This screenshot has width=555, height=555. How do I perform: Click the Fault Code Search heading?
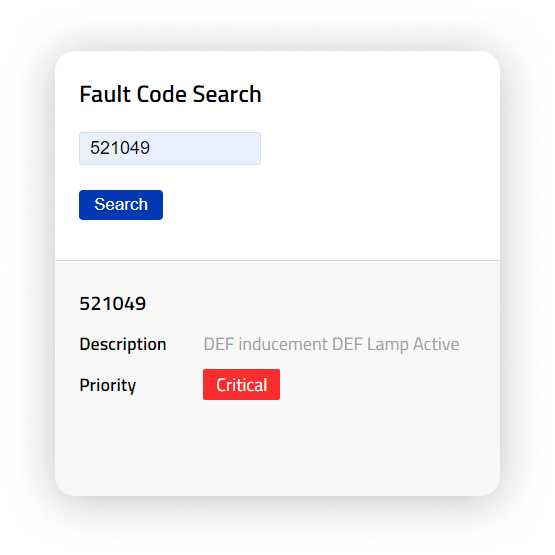point(170,94)
